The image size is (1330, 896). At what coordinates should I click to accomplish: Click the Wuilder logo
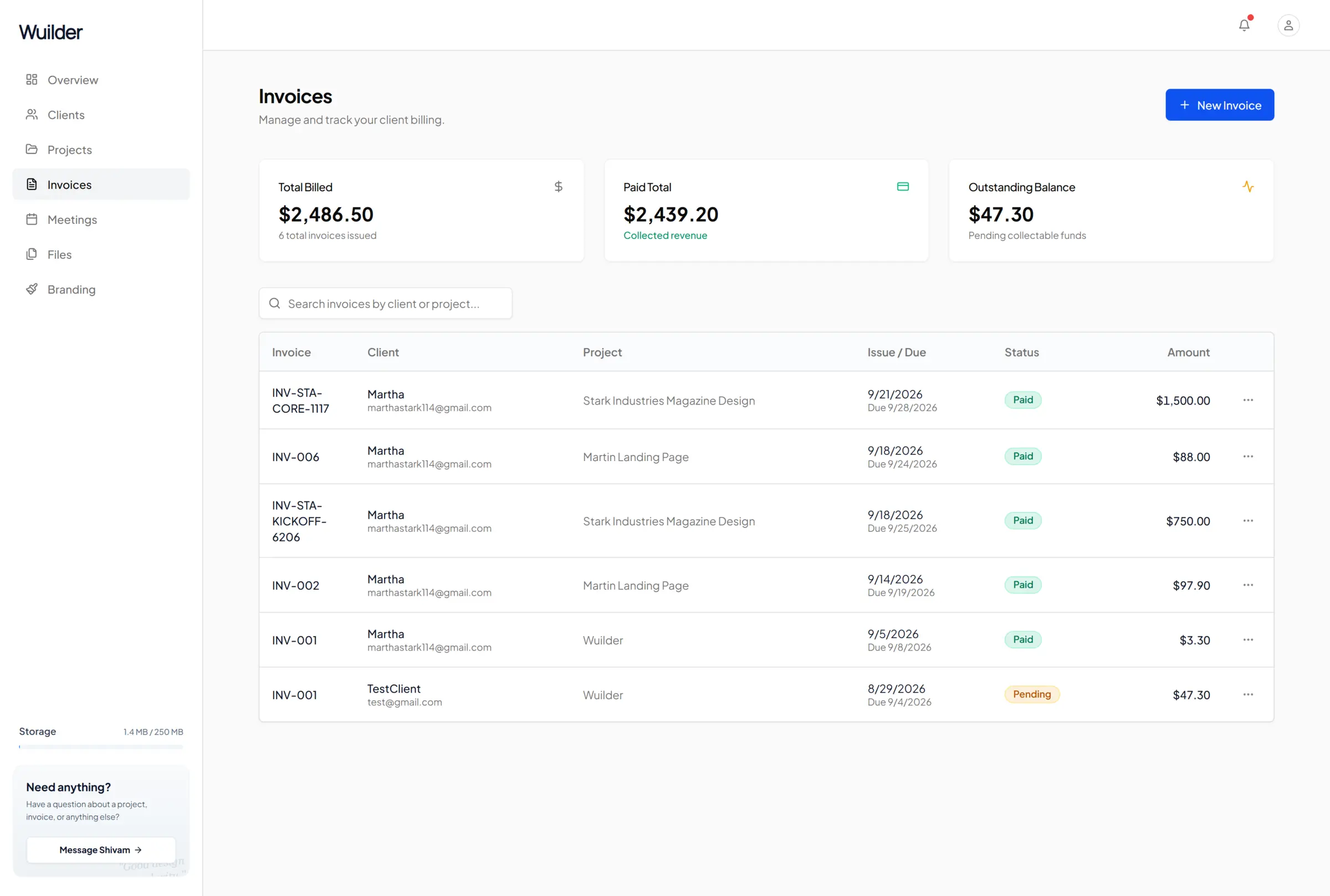pos(51,32)
